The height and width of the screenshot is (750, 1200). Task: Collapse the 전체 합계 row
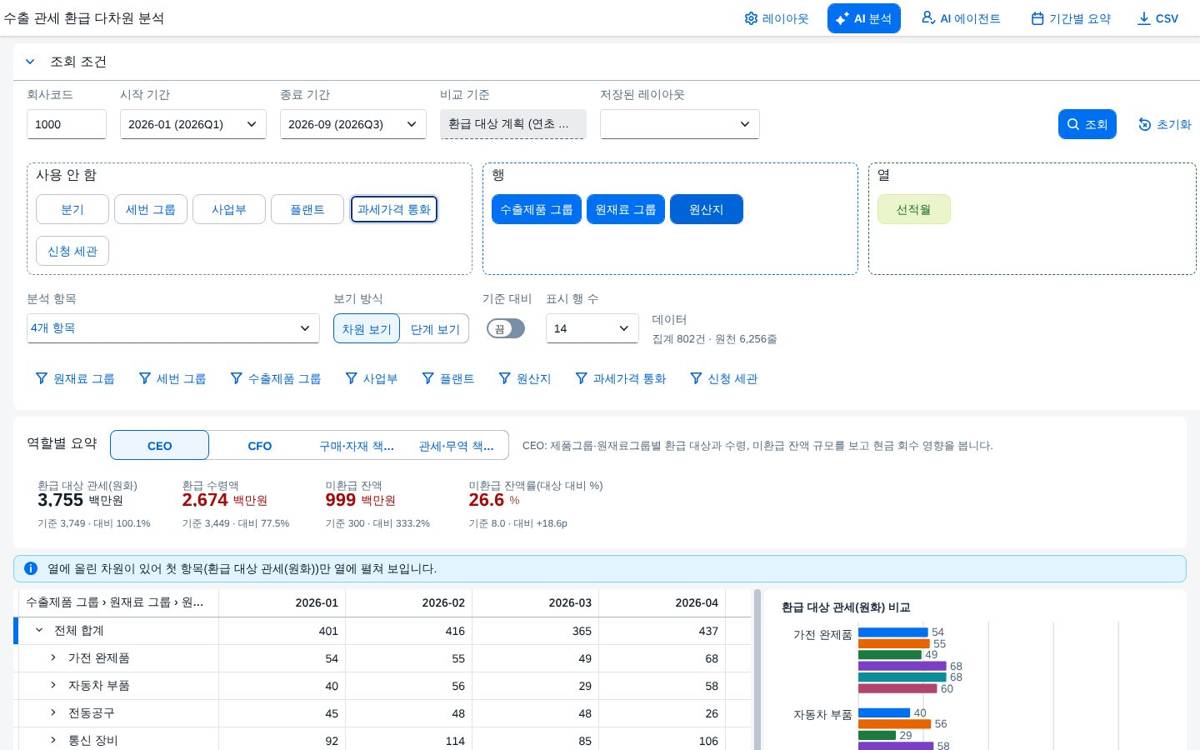point(39,631)
